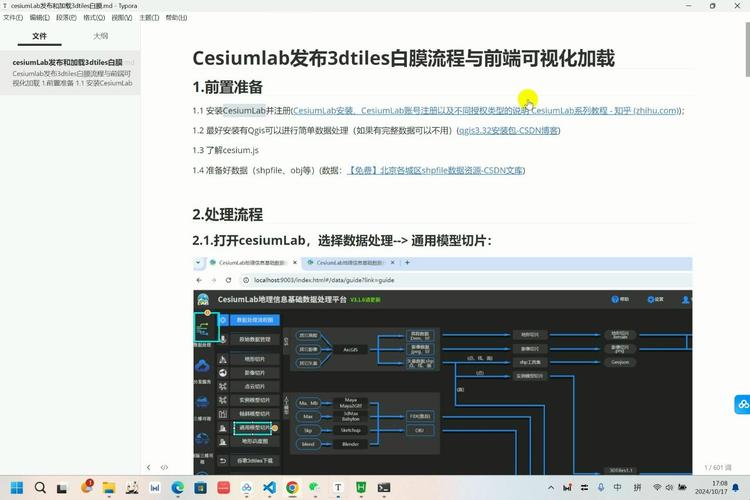The width and height of the screenshot is (750, 500).
Task: Open Task View from the taskbar
Action: click(x=62, y=488)
